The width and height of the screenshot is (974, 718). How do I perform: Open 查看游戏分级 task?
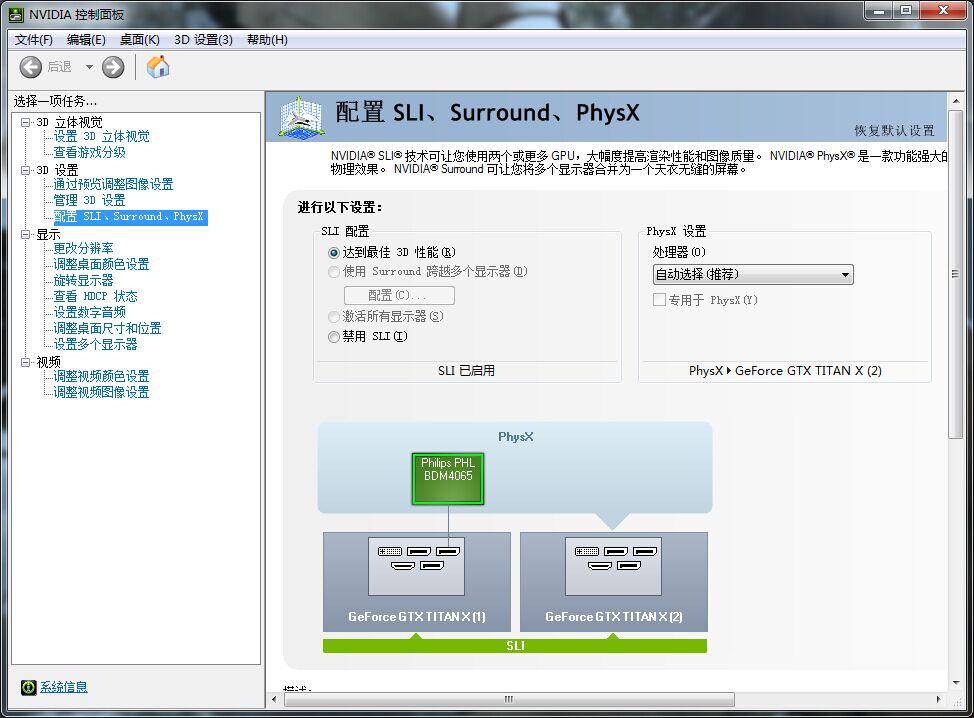pyautogui.click(x=89, y=152)
